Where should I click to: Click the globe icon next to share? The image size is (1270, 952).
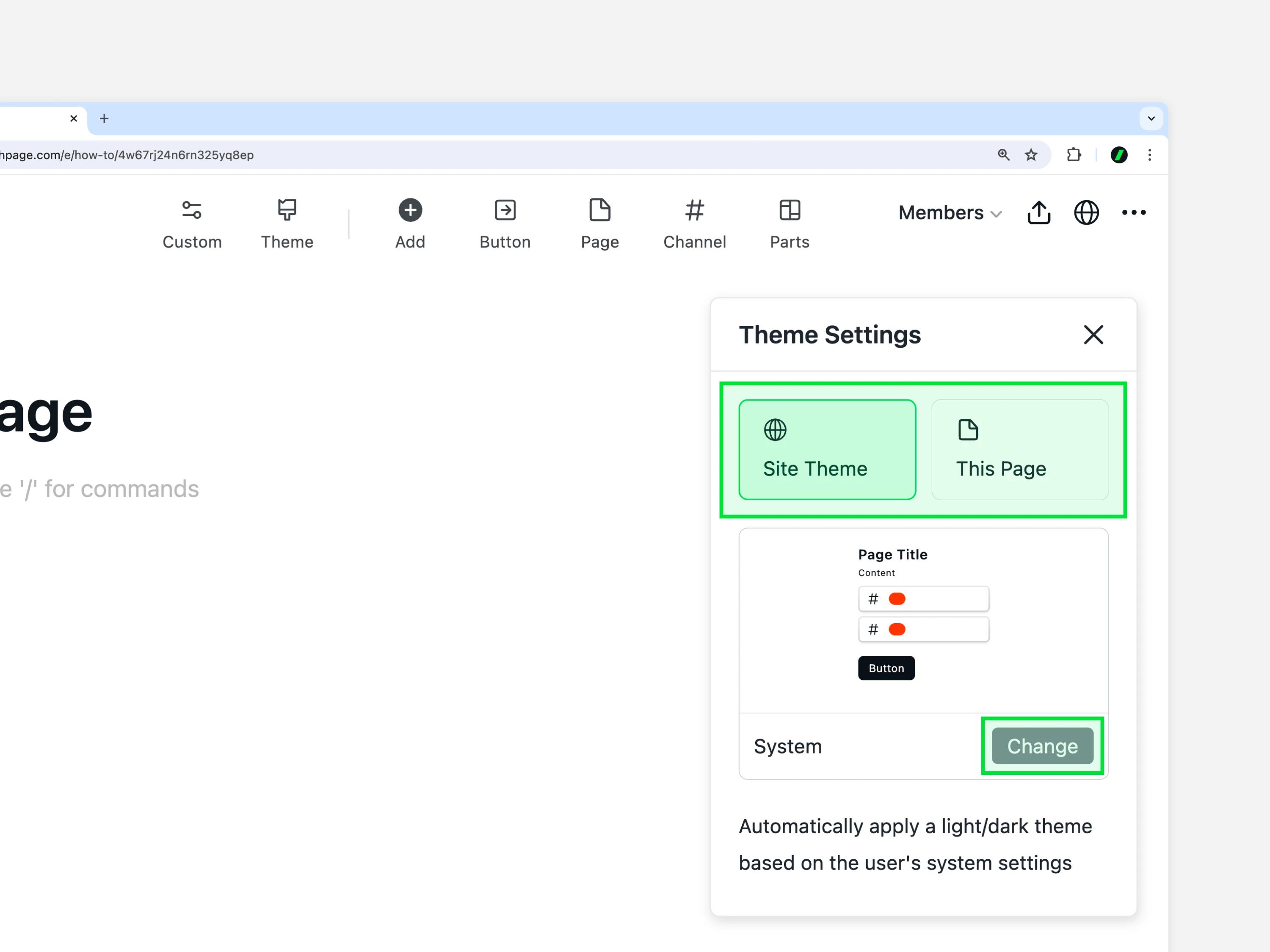tap(1086, 213)
